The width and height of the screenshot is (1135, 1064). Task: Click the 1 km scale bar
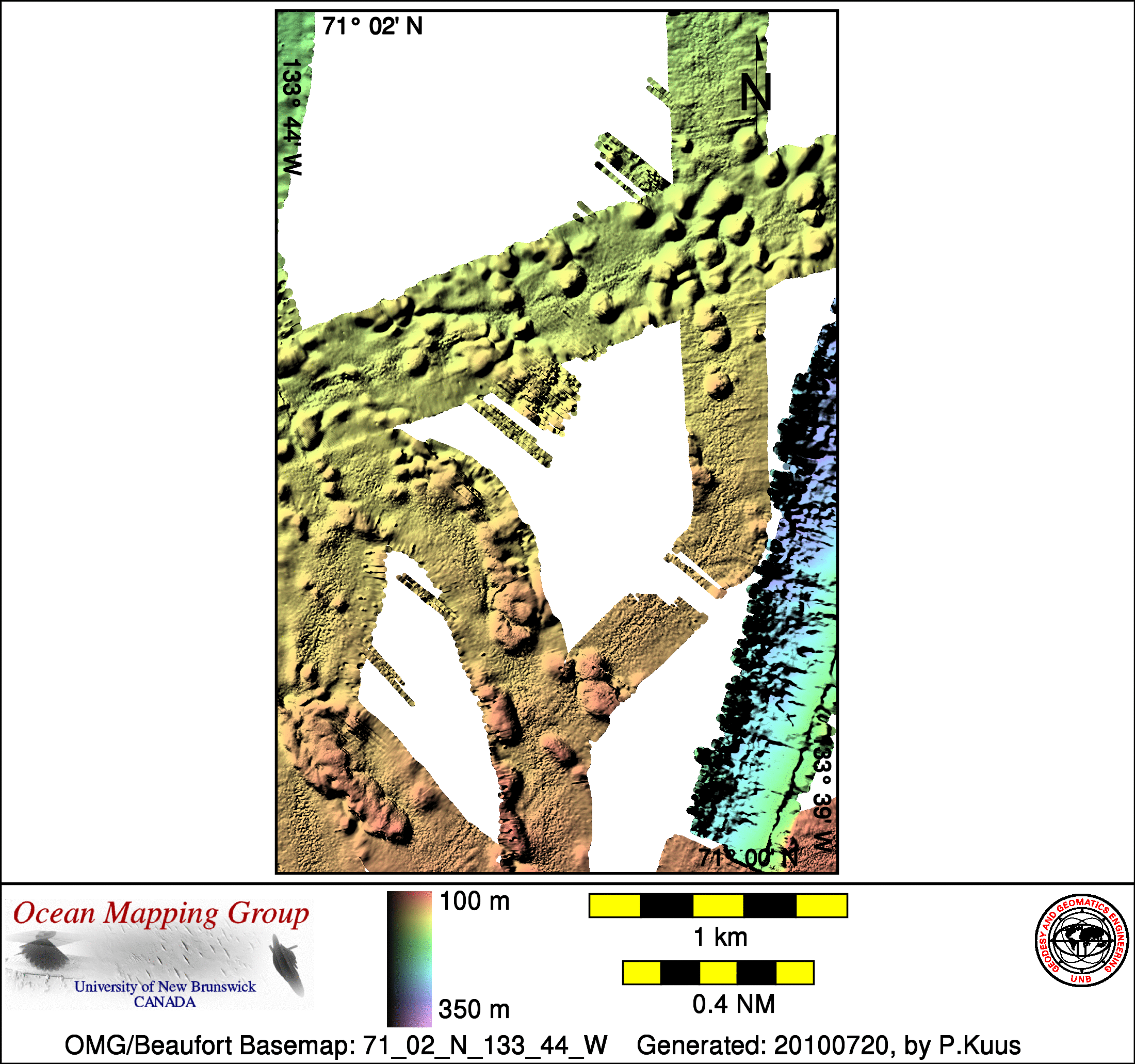718,906
